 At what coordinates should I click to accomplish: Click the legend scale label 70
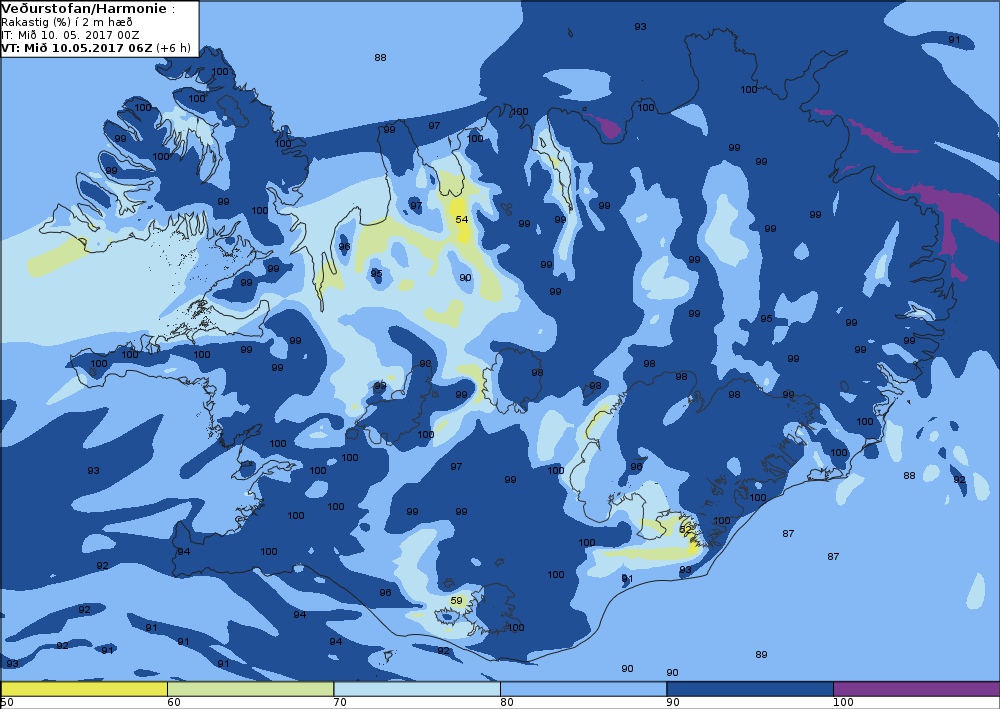(340, 703)
